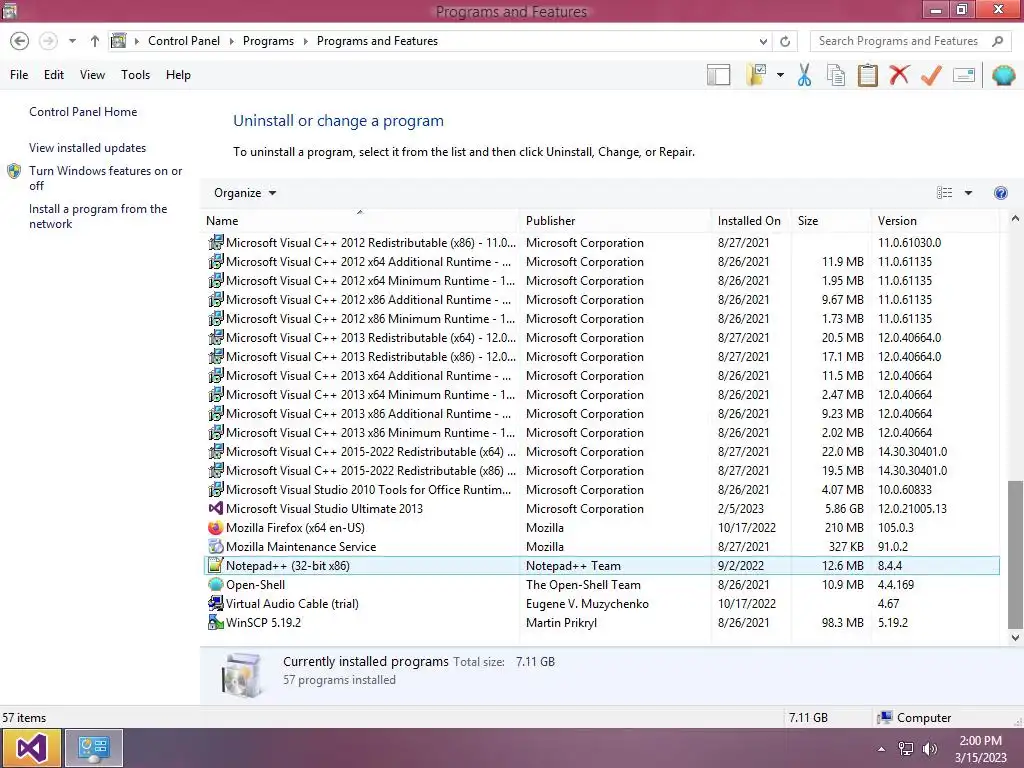The height and width of the screenshot is (768, 1024).
Task: Open Visual Studio from the taskbar
Action: click(x=31, y=748)
